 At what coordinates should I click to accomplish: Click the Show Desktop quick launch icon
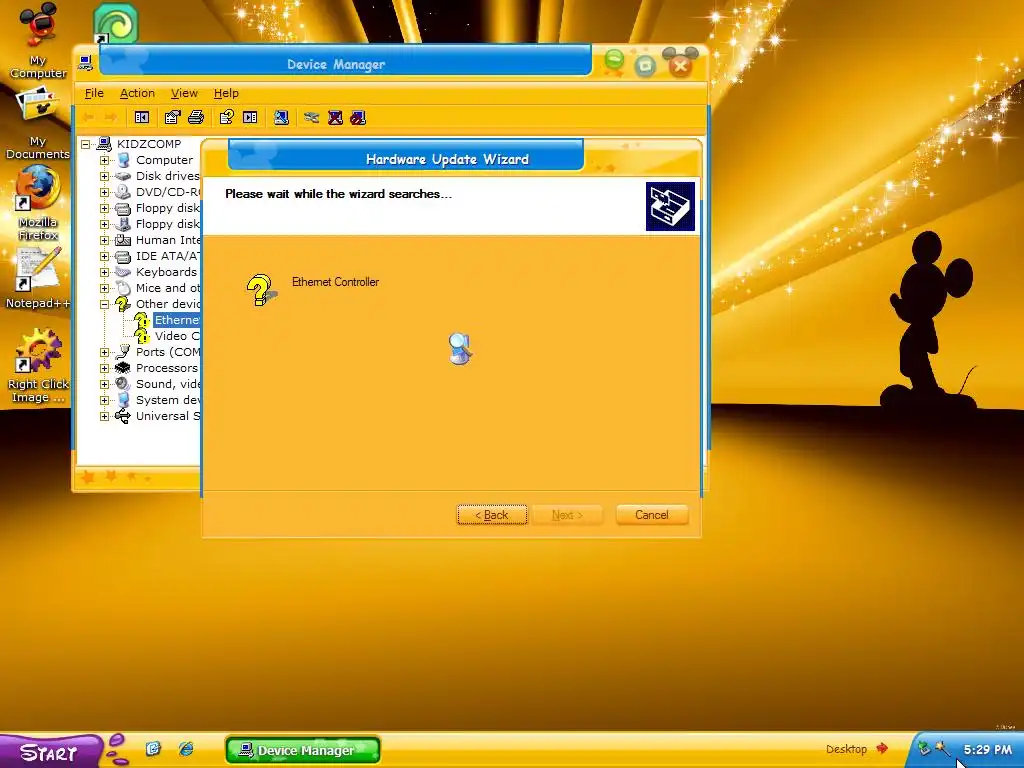click(x=153, y=748)
